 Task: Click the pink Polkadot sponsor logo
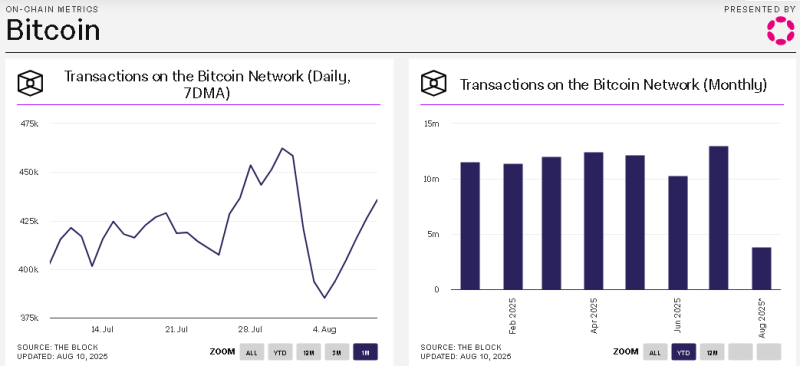(781, 30)
